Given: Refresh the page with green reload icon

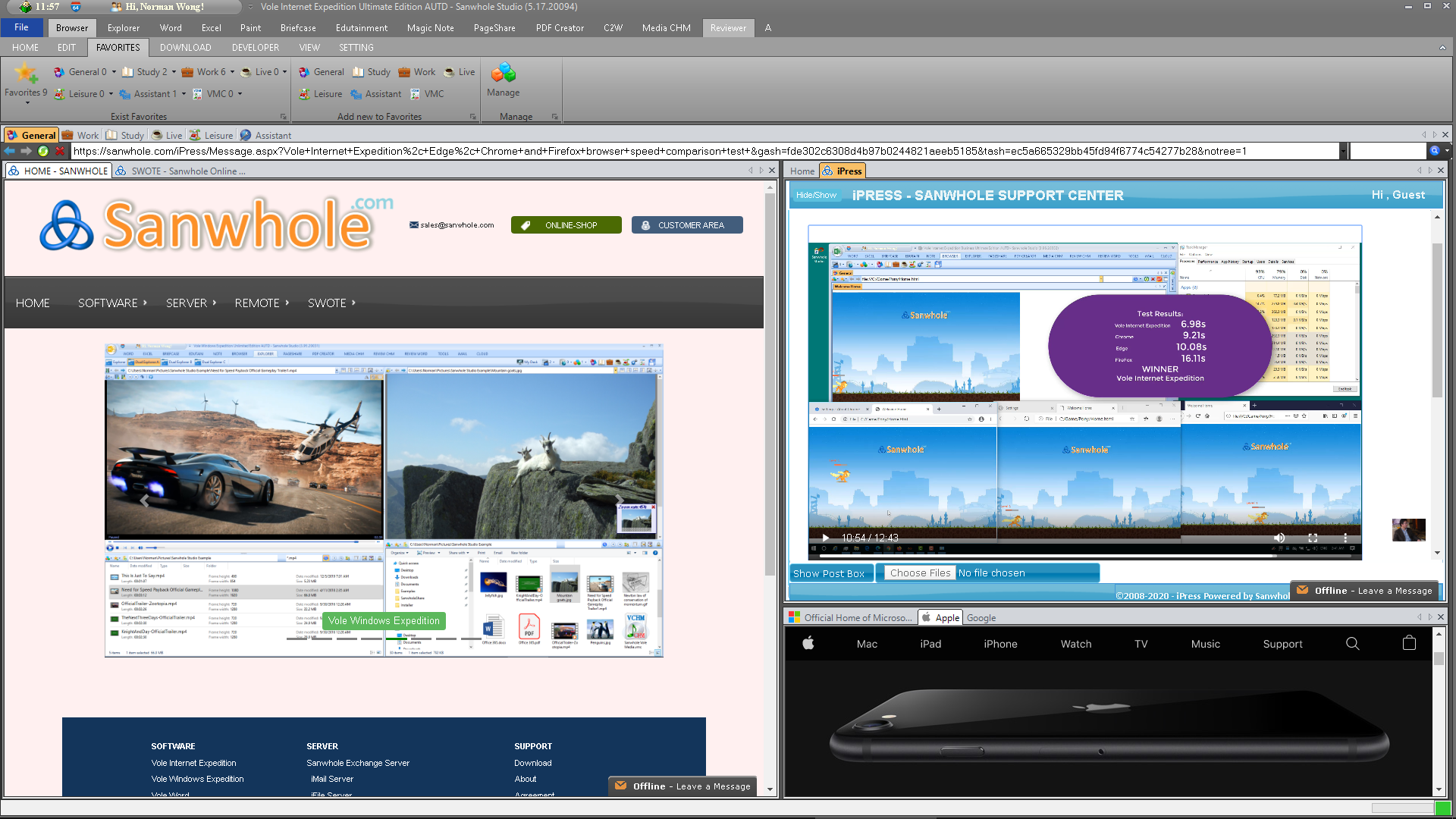Looking at the screenshot, I should (x=43, y=151).
